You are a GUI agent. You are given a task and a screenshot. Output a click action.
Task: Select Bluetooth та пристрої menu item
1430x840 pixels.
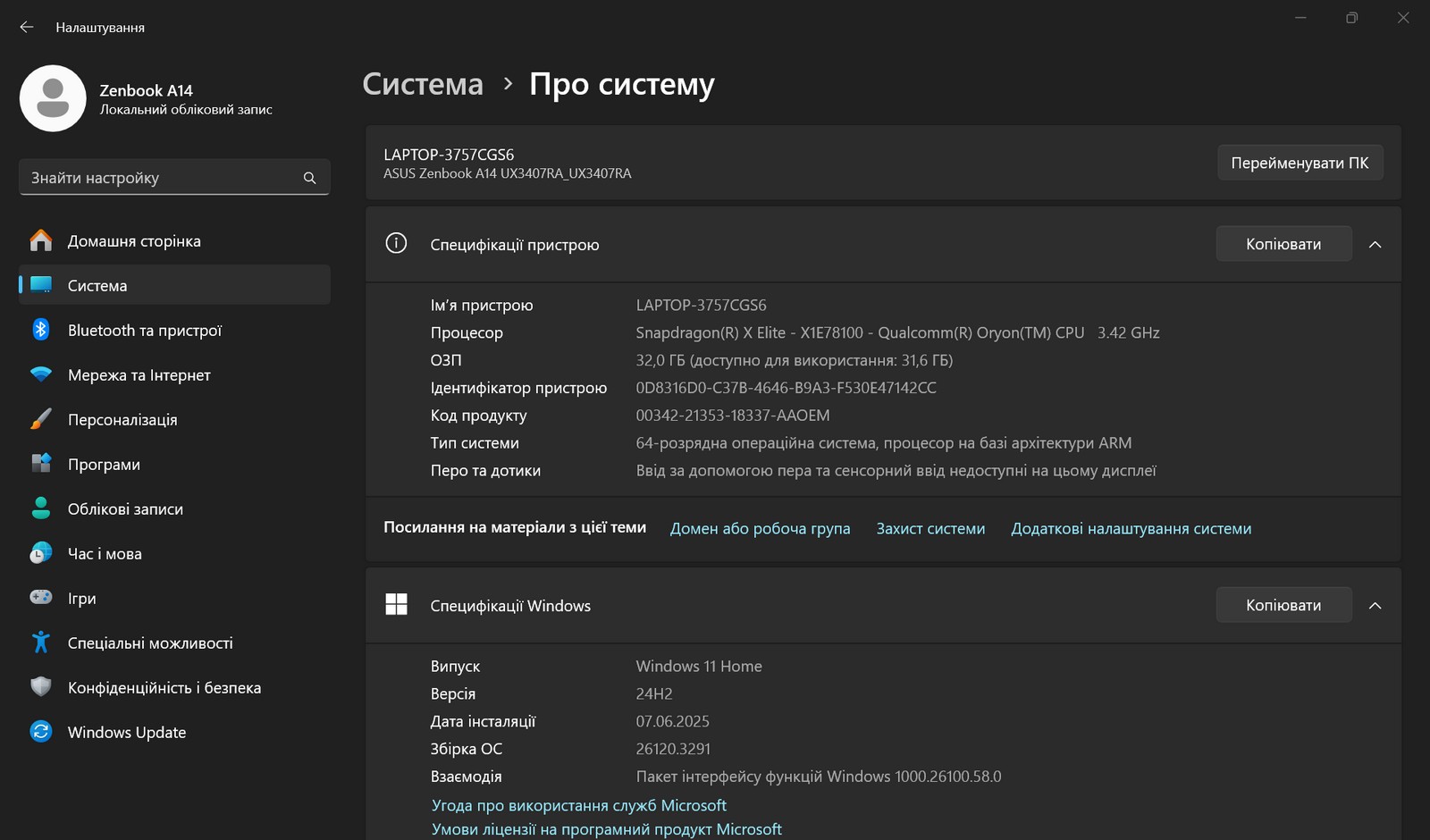174,330
